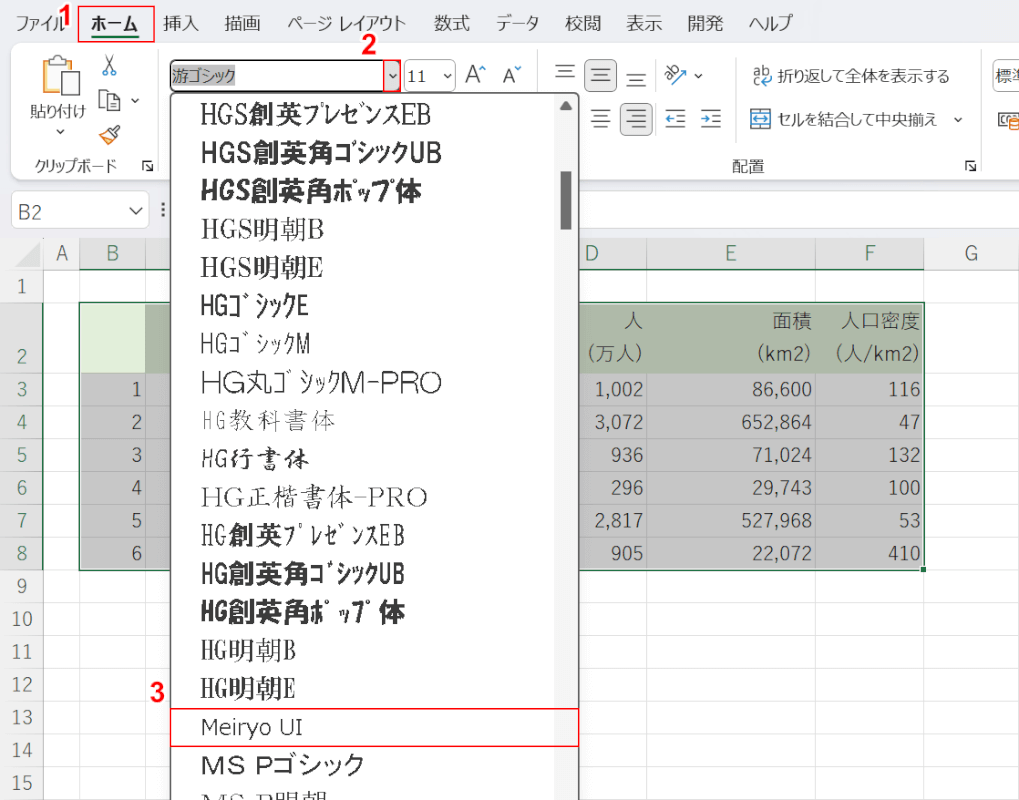Toggle center text alignment

click(637, 119)
